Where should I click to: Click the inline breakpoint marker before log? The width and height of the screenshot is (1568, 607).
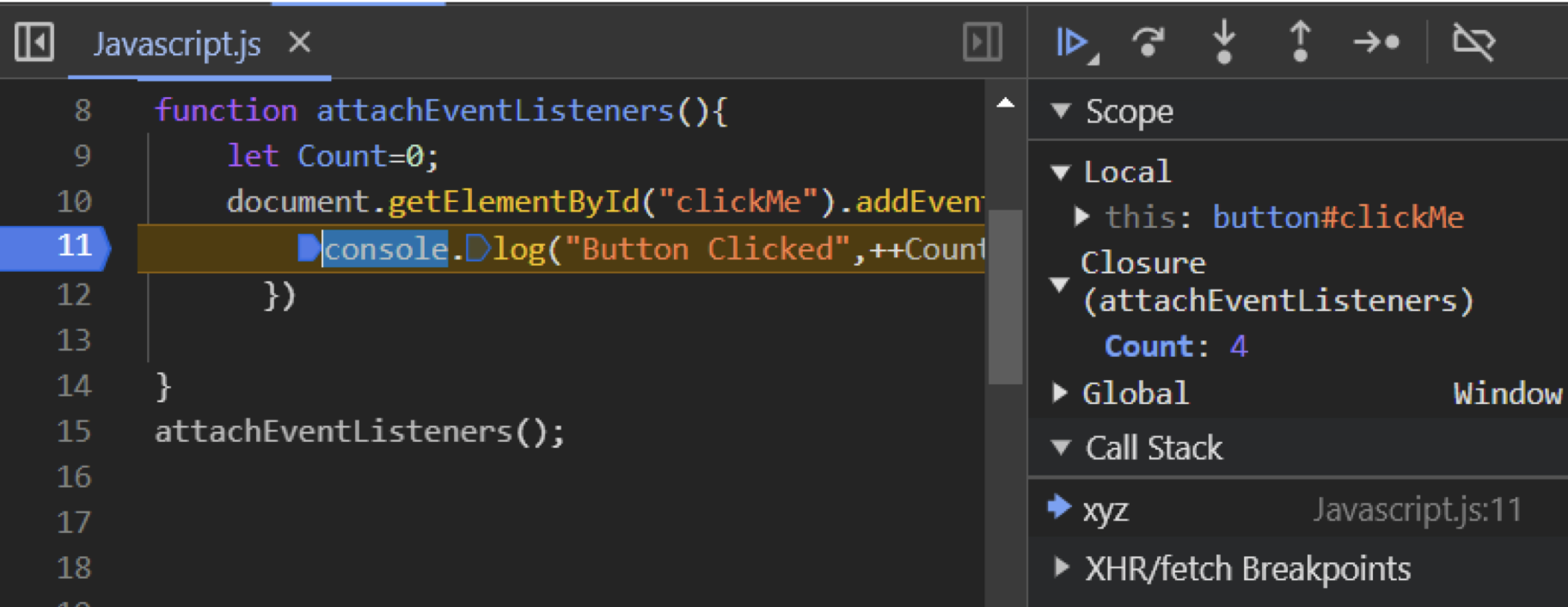tap(477, 248)
